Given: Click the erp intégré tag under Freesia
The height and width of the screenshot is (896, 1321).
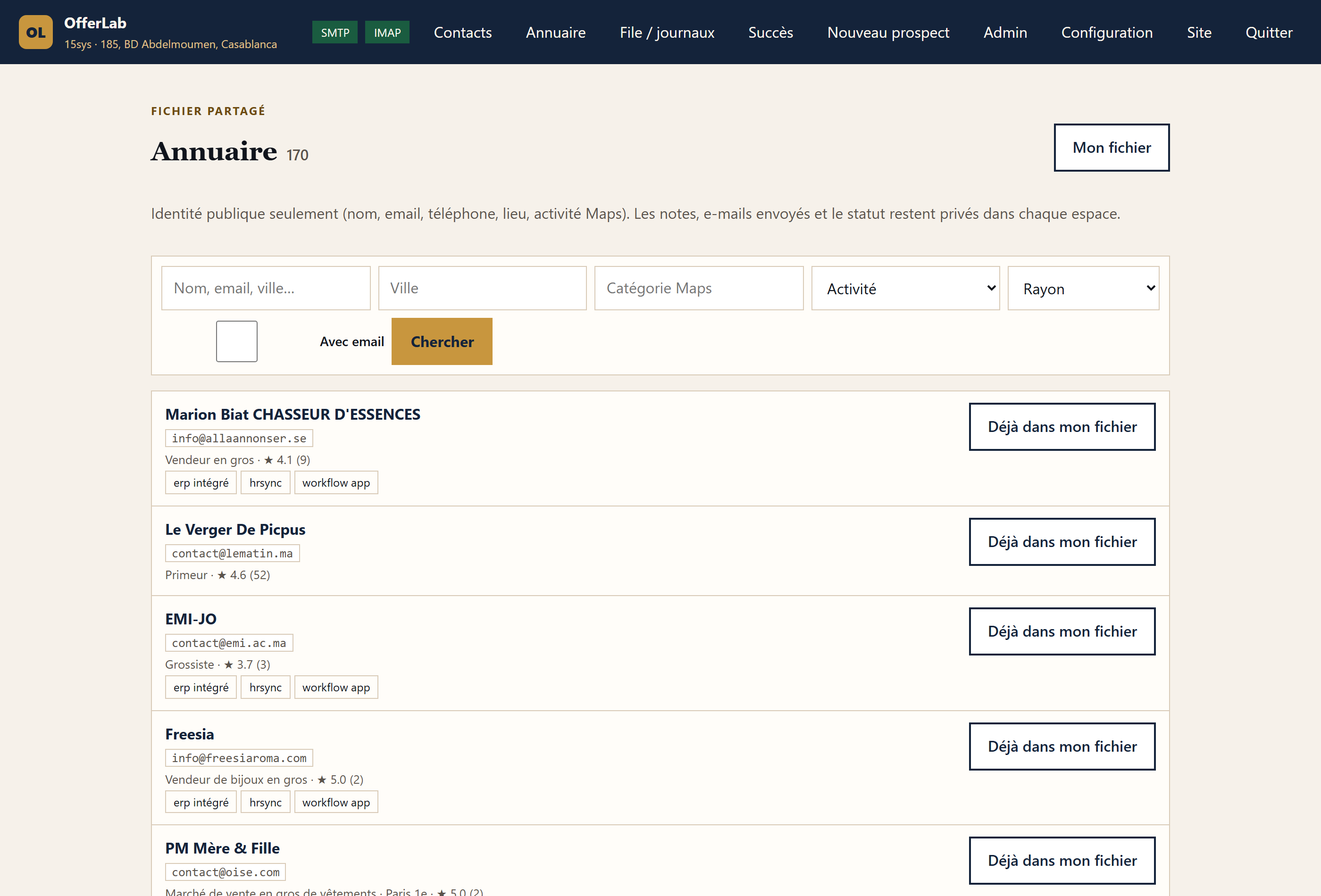Looking at the screenshot, I should point(201,802).
